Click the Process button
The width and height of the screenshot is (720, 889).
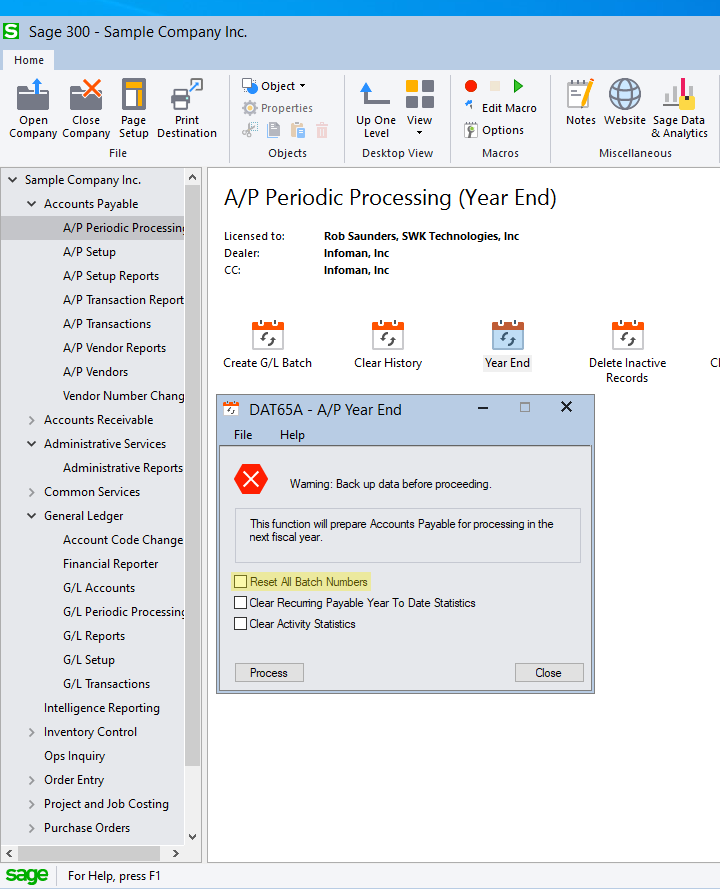(x=269, y=673)
